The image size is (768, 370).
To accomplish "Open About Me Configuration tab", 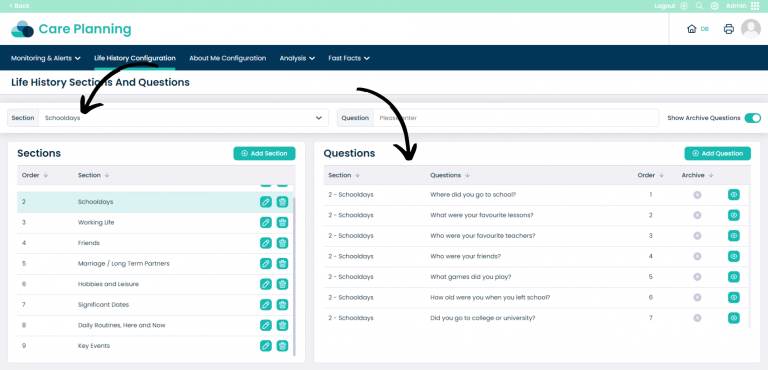I will (228, 58).
